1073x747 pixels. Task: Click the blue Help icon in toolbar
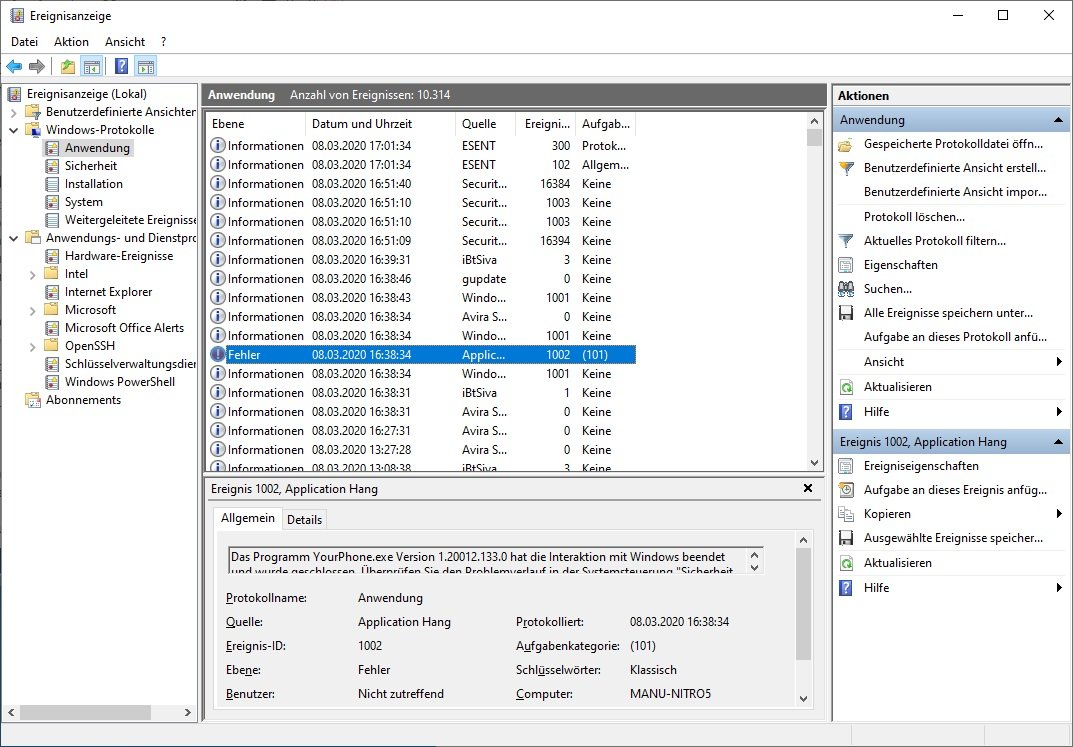pyautogui.click(x=121, y=67)
